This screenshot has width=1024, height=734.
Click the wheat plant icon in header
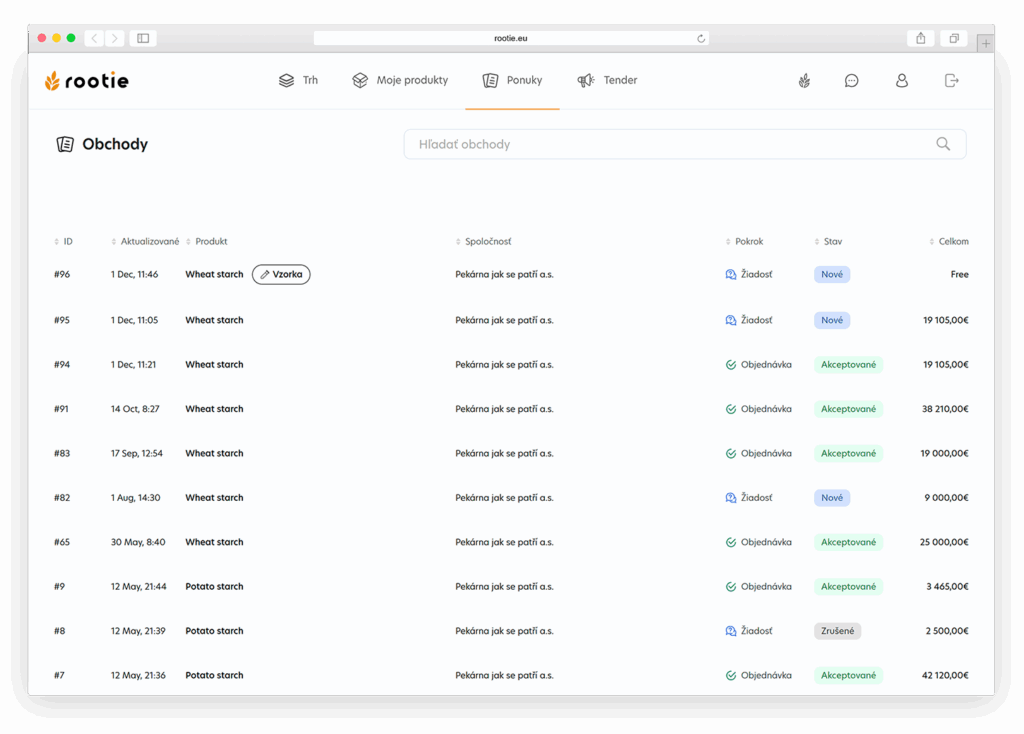tap(804, 81)
